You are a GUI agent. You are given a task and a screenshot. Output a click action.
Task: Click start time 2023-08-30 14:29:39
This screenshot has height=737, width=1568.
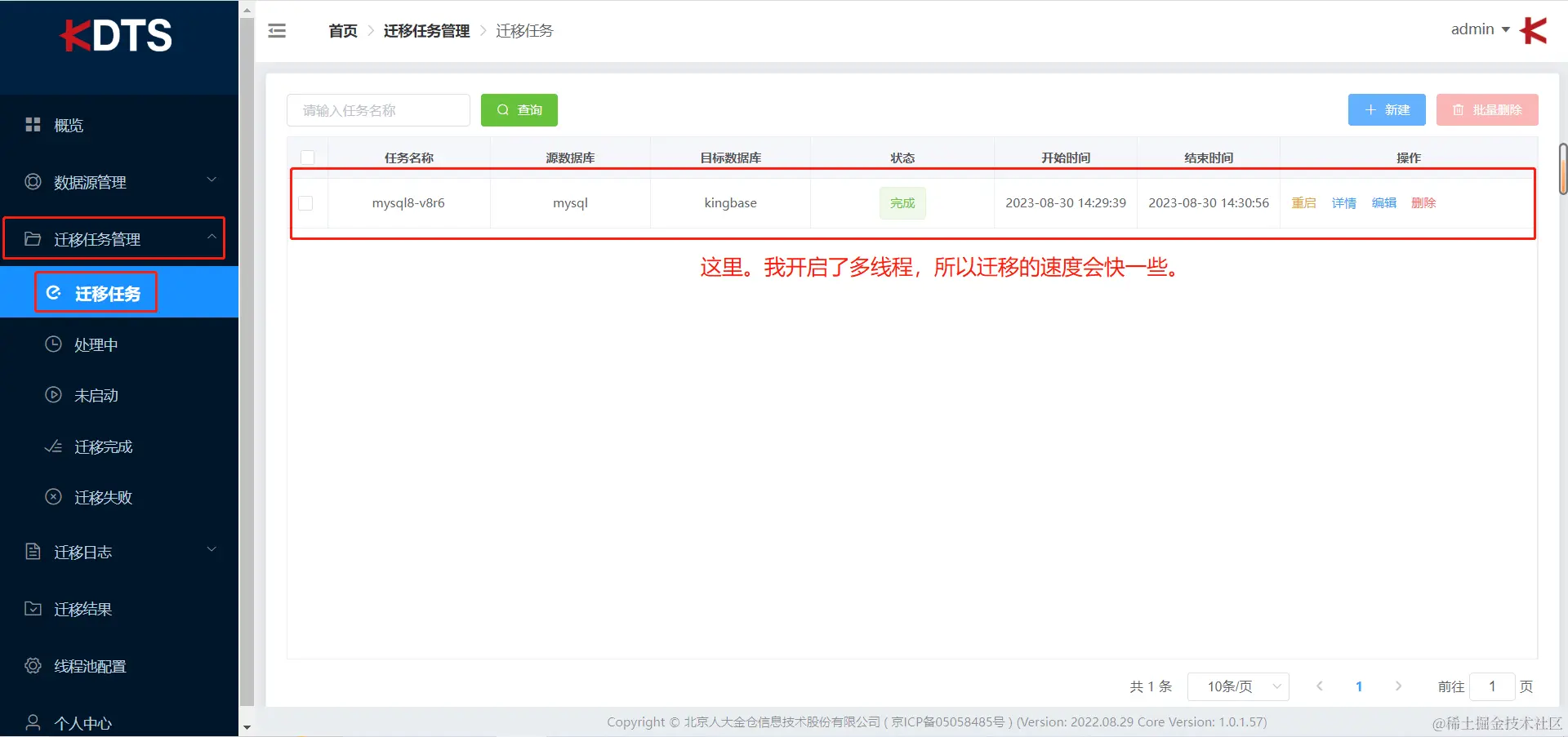click(x=1066, y=203)
